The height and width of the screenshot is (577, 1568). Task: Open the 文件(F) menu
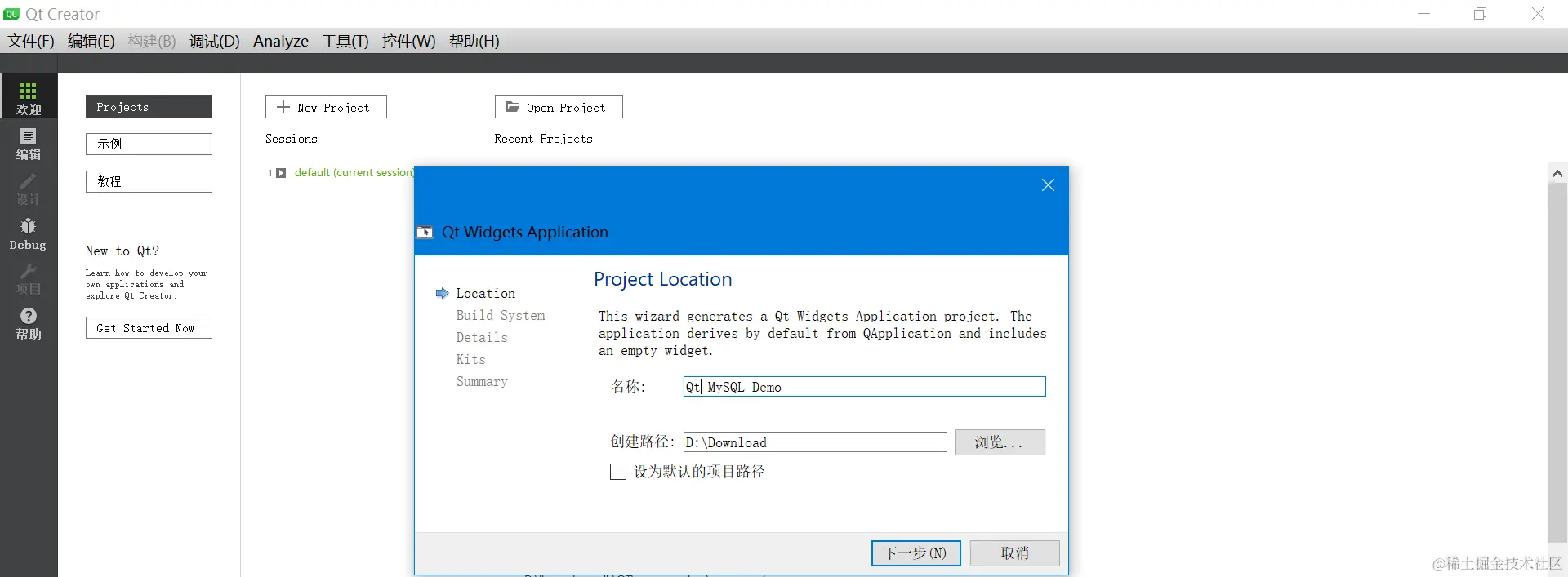point(31,41)
